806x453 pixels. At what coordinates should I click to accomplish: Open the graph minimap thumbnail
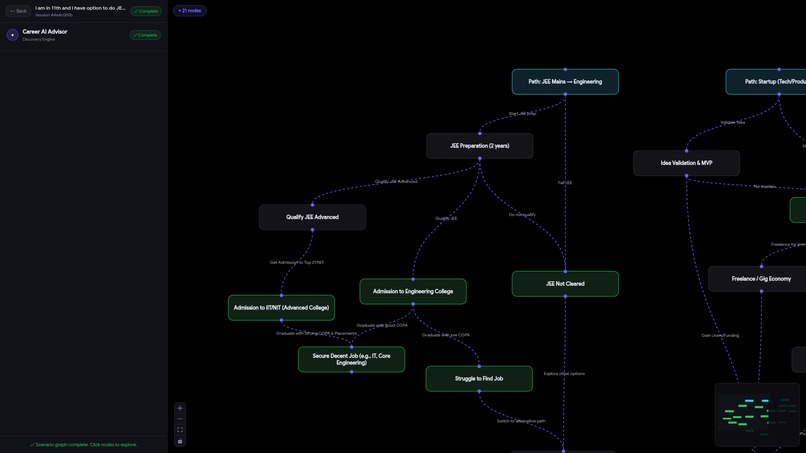[x=757, y=414]
